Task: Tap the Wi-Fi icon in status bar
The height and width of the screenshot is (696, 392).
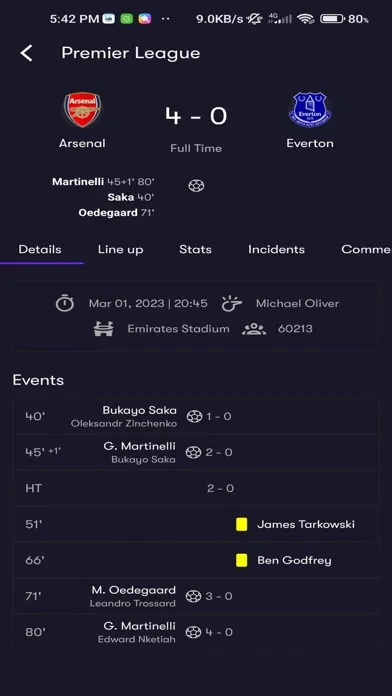Action: 305,19
